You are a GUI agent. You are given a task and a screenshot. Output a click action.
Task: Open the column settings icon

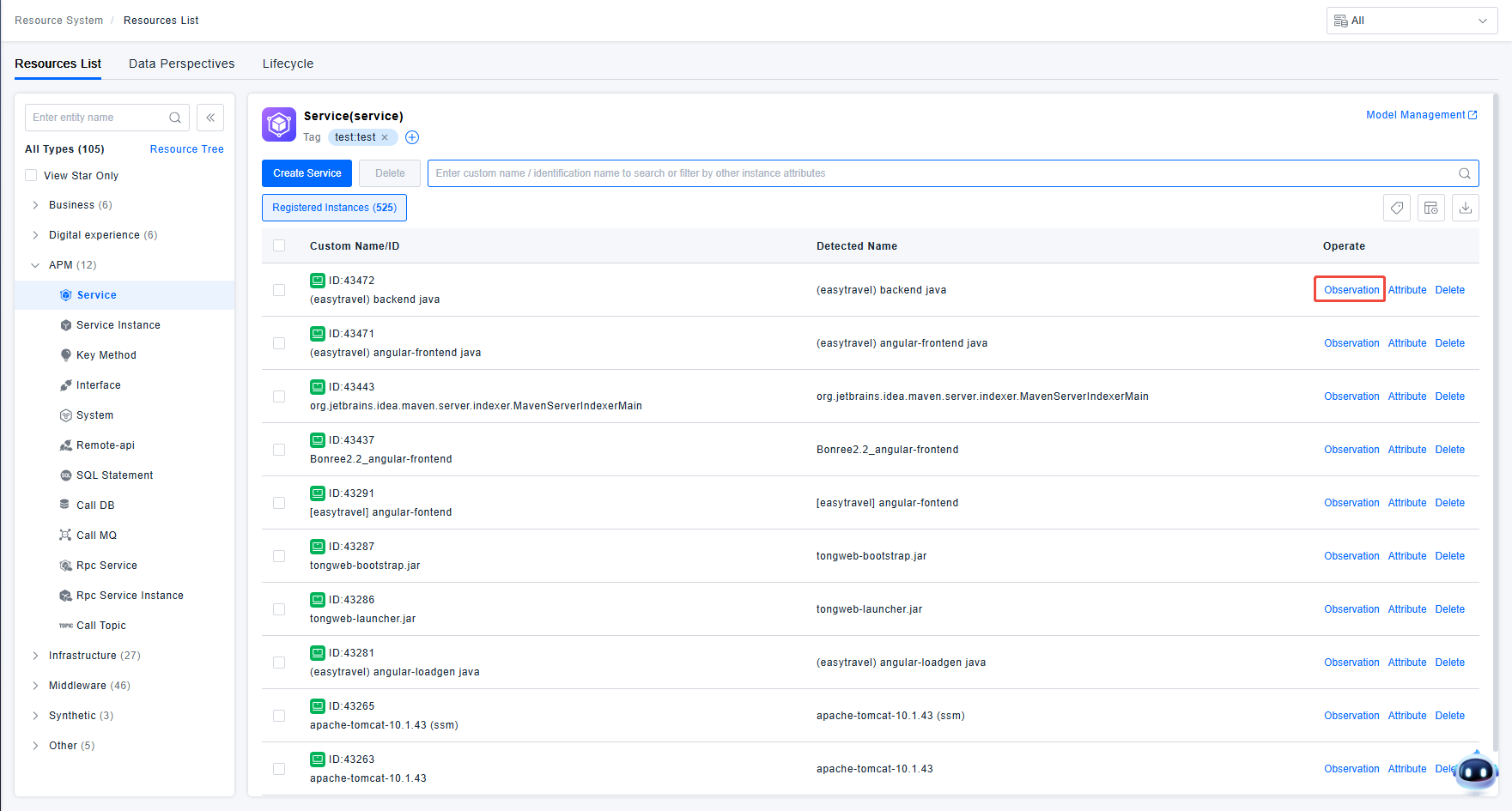(1431, 208)
